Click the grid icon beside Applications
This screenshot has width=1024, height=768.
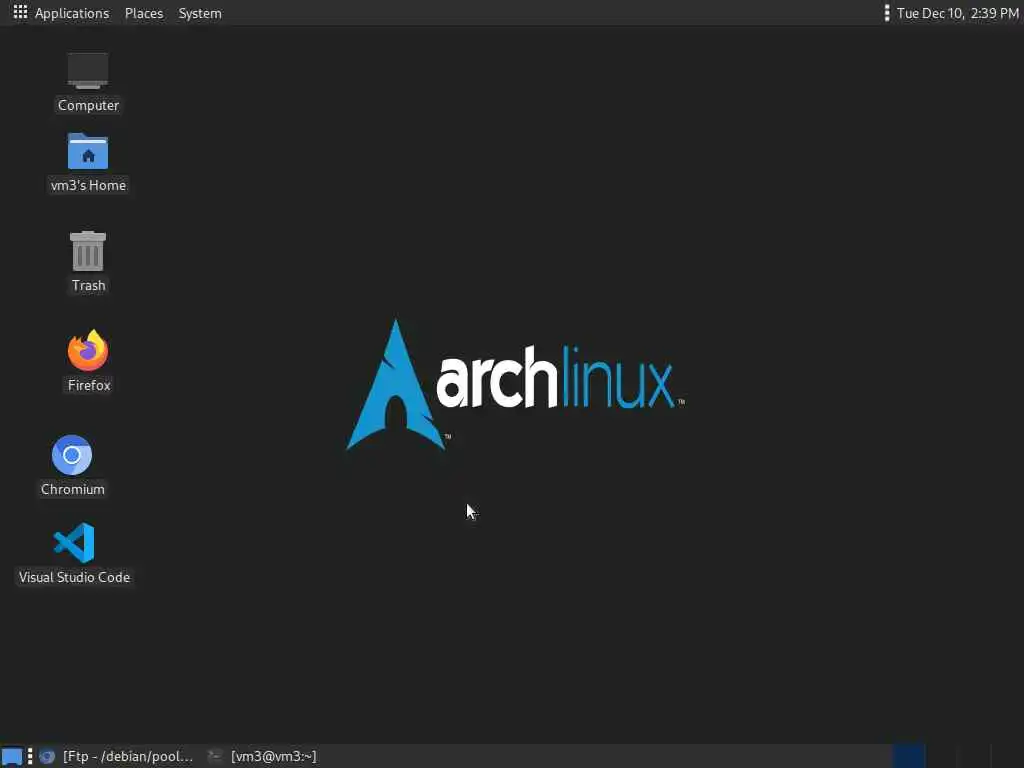coord(20,12)
